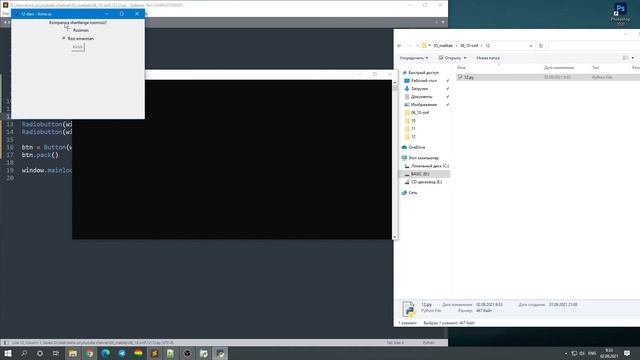Open the tab list dropdown in Sublime Text
The width and height of the screenshot is (640, 360).
pyautogui.click(x=443, y=22)
